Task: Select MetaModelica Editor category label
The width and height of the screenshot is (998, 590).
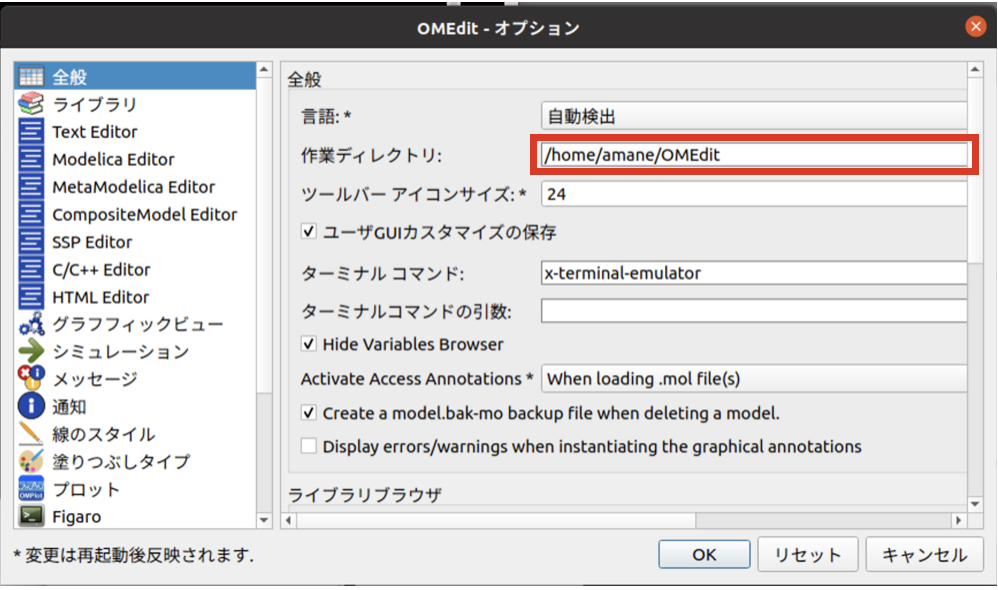Action: point(134,187)
